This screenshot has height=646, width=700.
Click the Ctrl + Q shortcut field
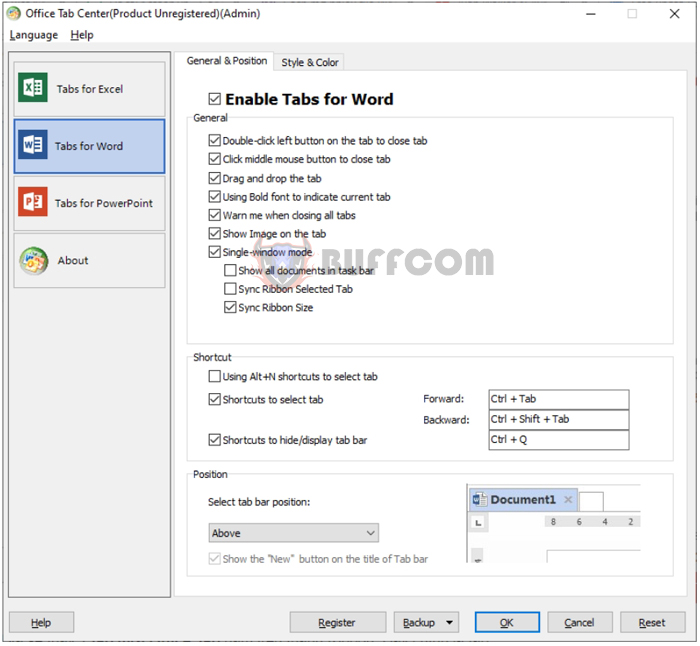coord(558,440)
